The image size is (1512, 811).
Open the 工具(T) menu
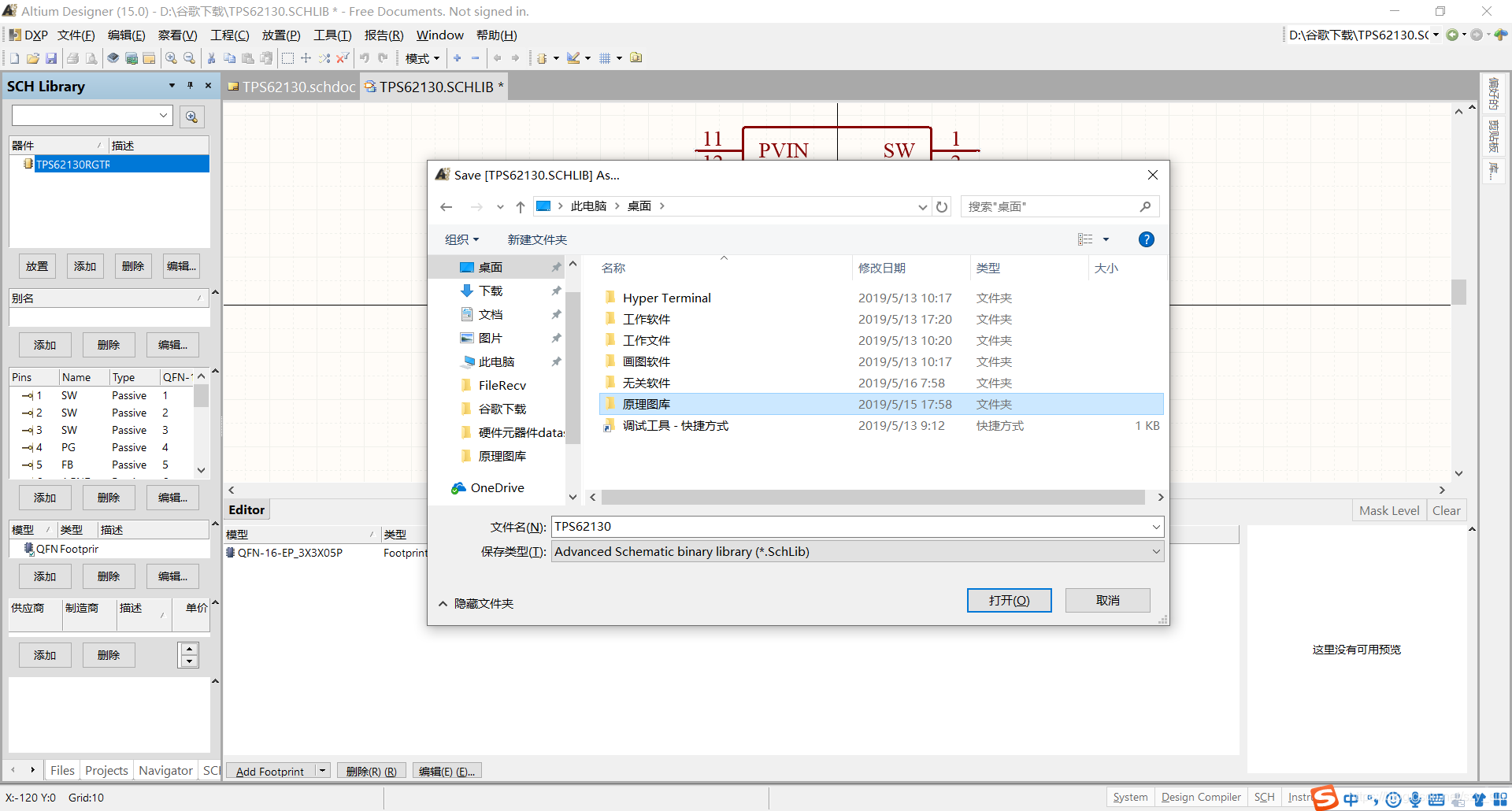(332, 35)
